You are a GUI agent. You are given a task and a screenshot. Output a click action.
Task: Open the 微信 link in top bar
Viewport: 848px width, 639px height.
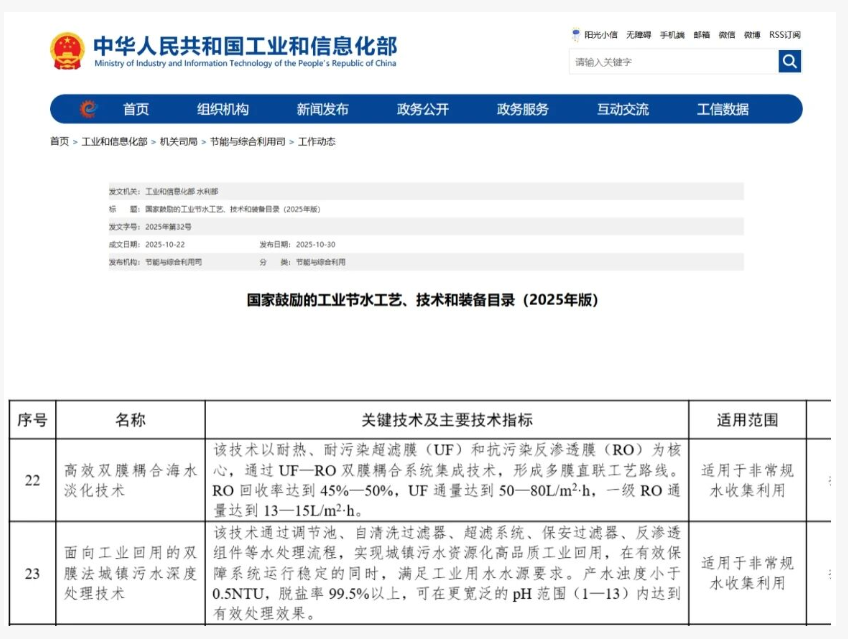point(727,35)
